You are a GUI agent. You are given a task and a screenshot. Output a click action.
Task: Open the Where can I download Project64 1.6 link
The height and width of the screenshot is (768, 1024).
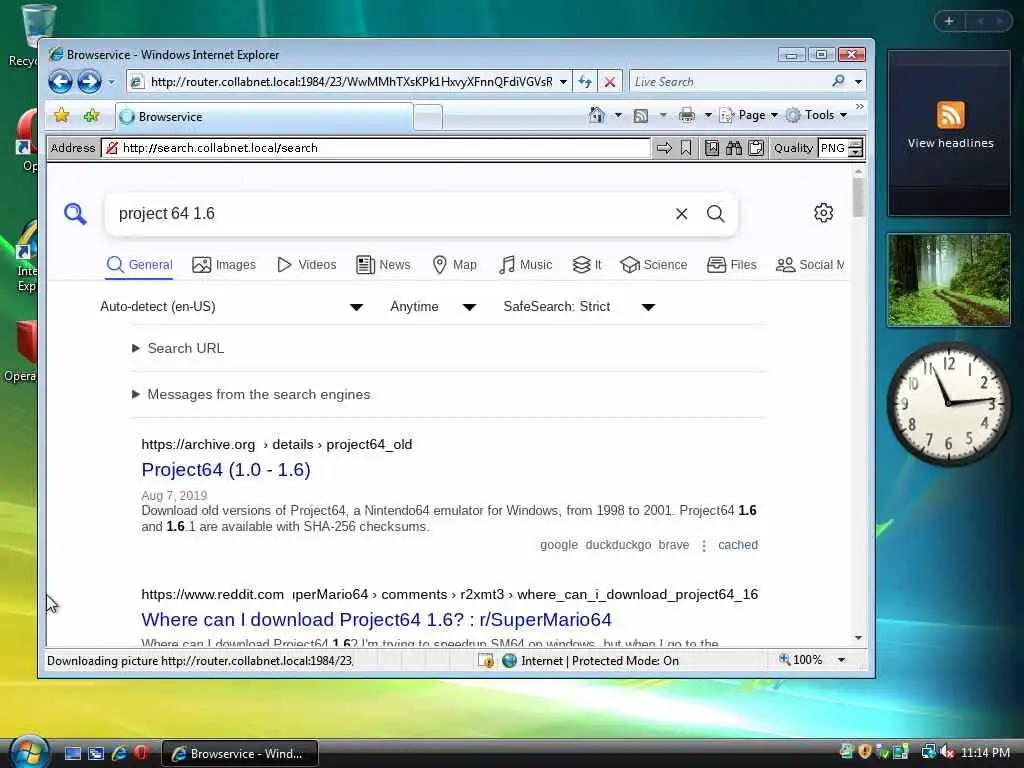(x=377, y=619)
